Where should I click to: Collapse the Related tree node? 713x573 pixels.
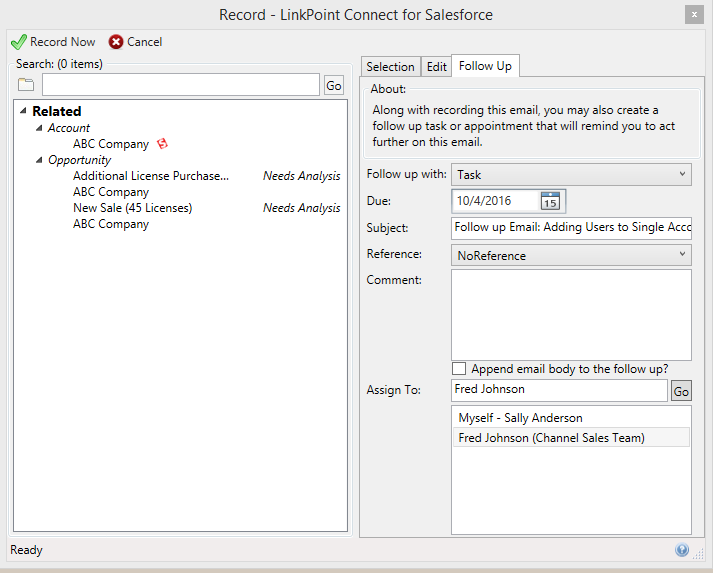coord(23,111)
